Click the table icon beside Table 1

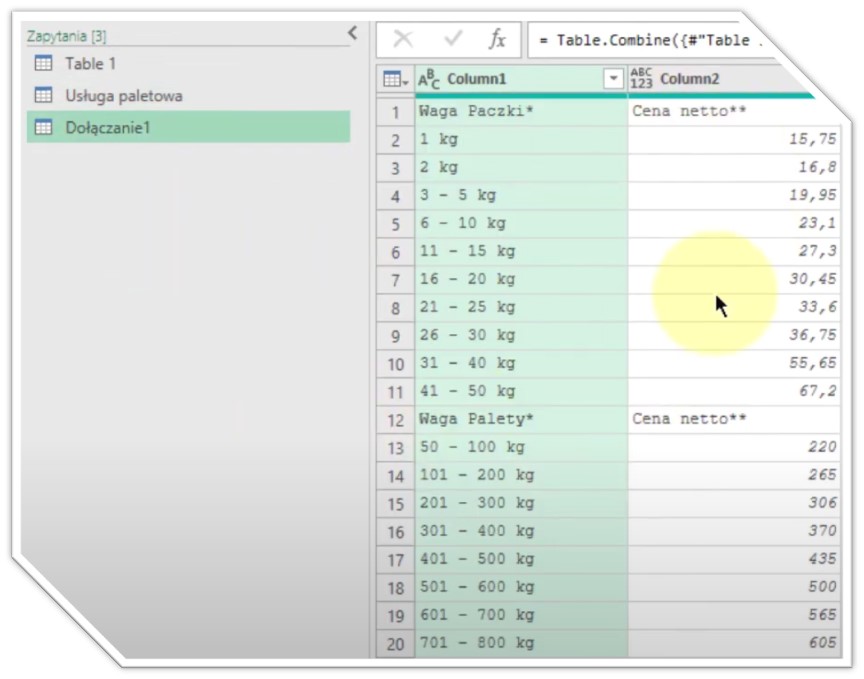coord(43,64)
